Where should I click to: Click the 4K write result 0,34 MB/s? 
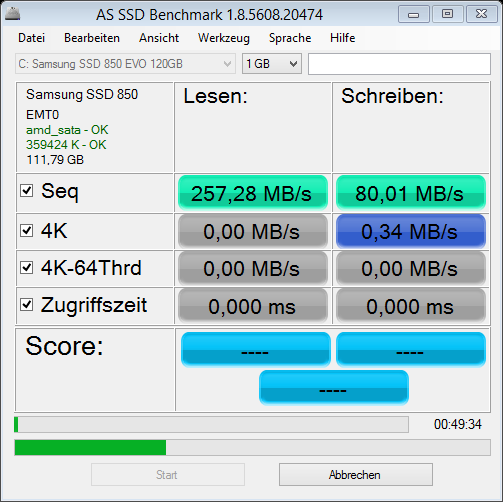tap(411, 232)
